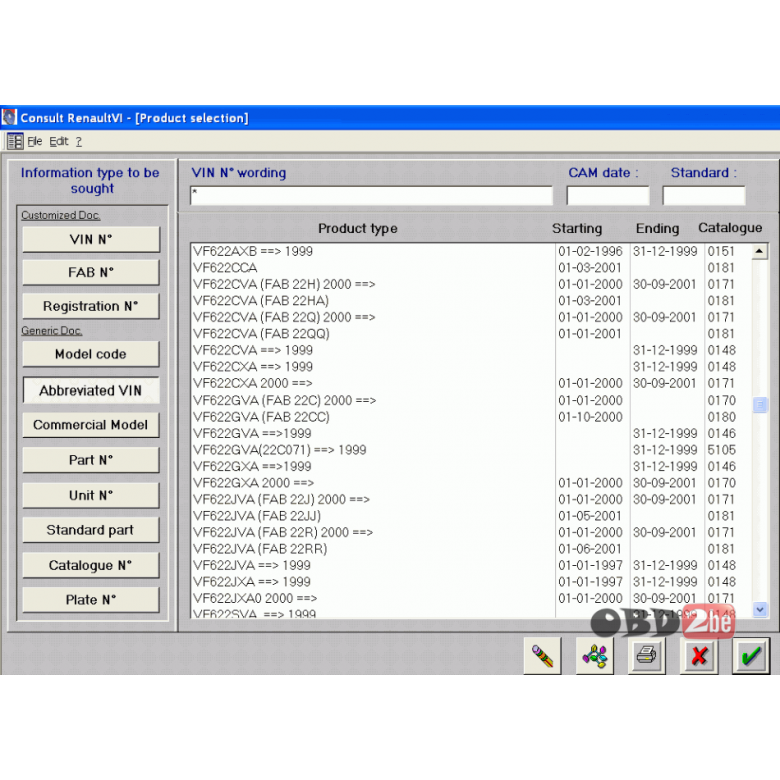Viewport: 780px width, 780px height.
Task: Select the FAB N° search button
Action: tap(91, 273)
